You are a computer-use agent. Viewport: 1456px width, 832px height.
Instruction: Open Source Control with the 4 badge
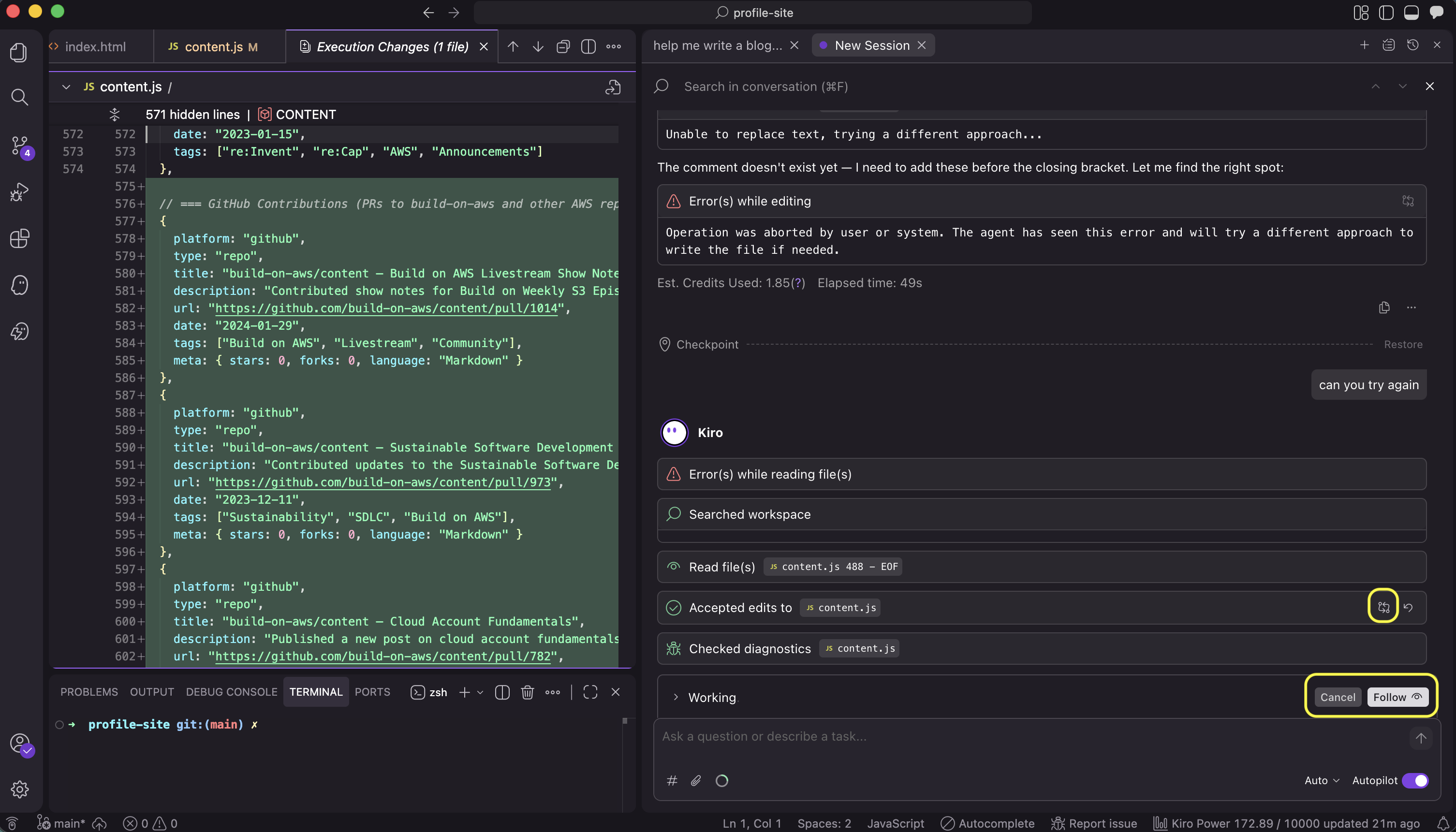click(x=21, y=146)
